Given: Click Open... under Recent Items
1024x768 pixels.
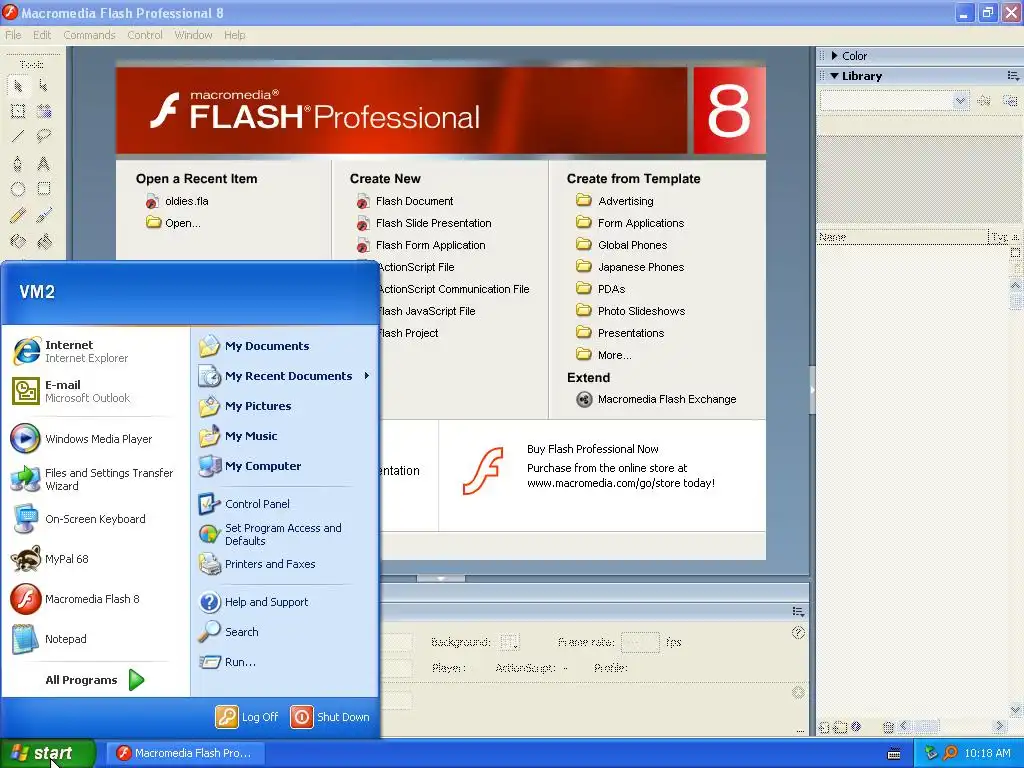Looking at the screenshot, I should (x=182, y=223).
